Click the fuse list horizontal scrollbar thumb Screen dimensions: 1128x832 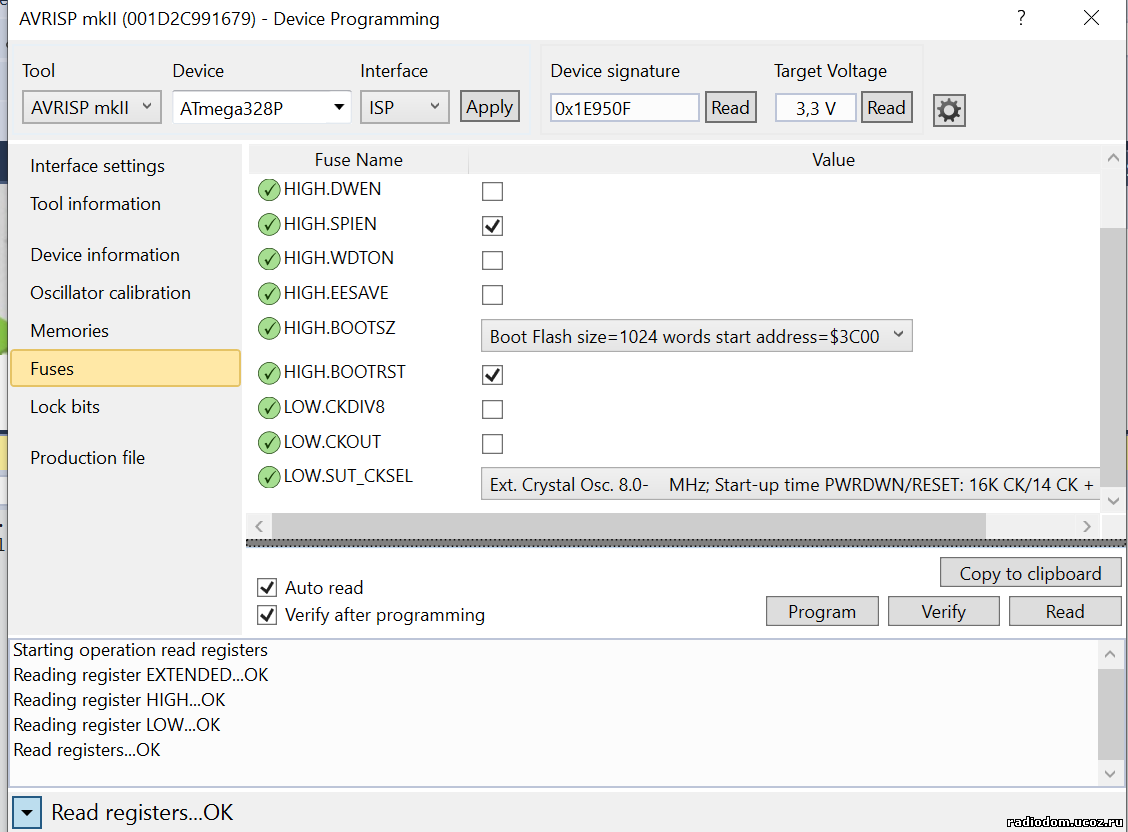[628, 526]
